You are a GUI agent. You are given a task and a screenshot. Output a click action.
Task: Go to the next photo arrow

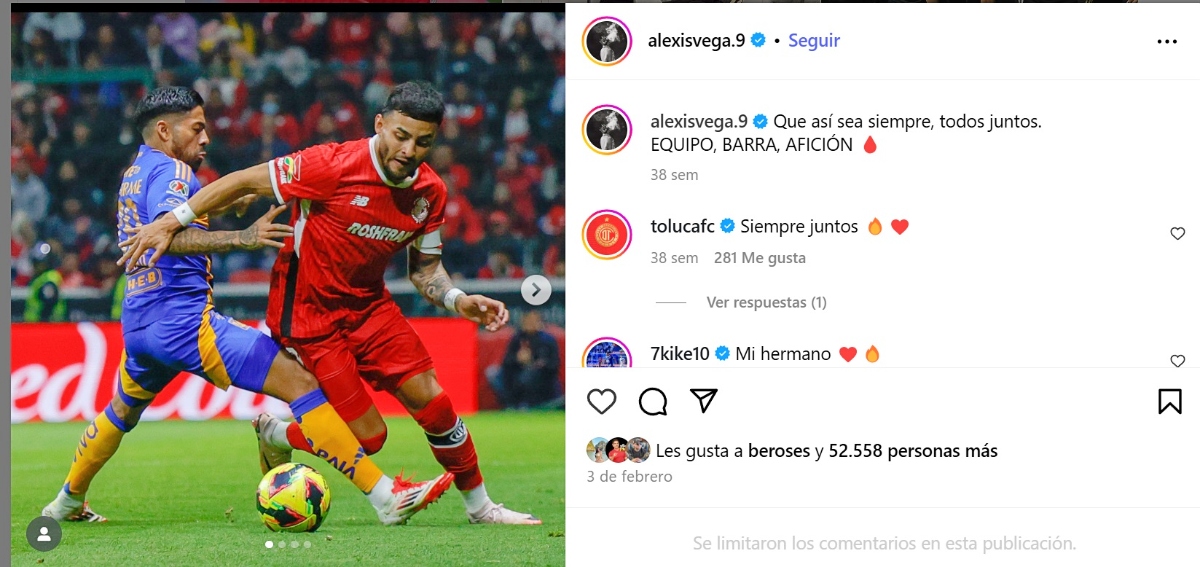coord(536,290)
